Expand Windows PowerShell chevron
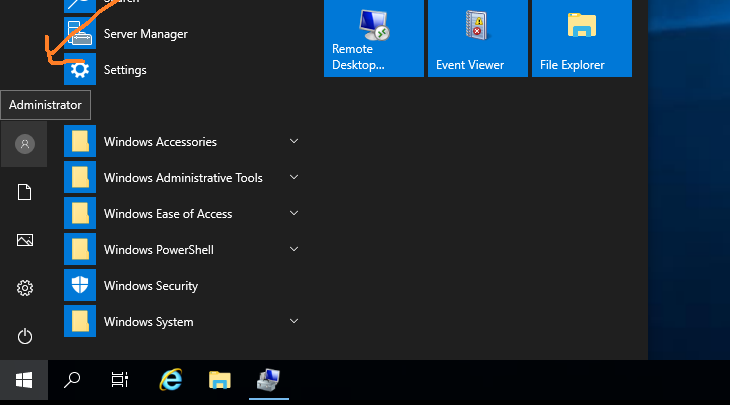This screenshot has height=405, width=730. tap(294, 249)
